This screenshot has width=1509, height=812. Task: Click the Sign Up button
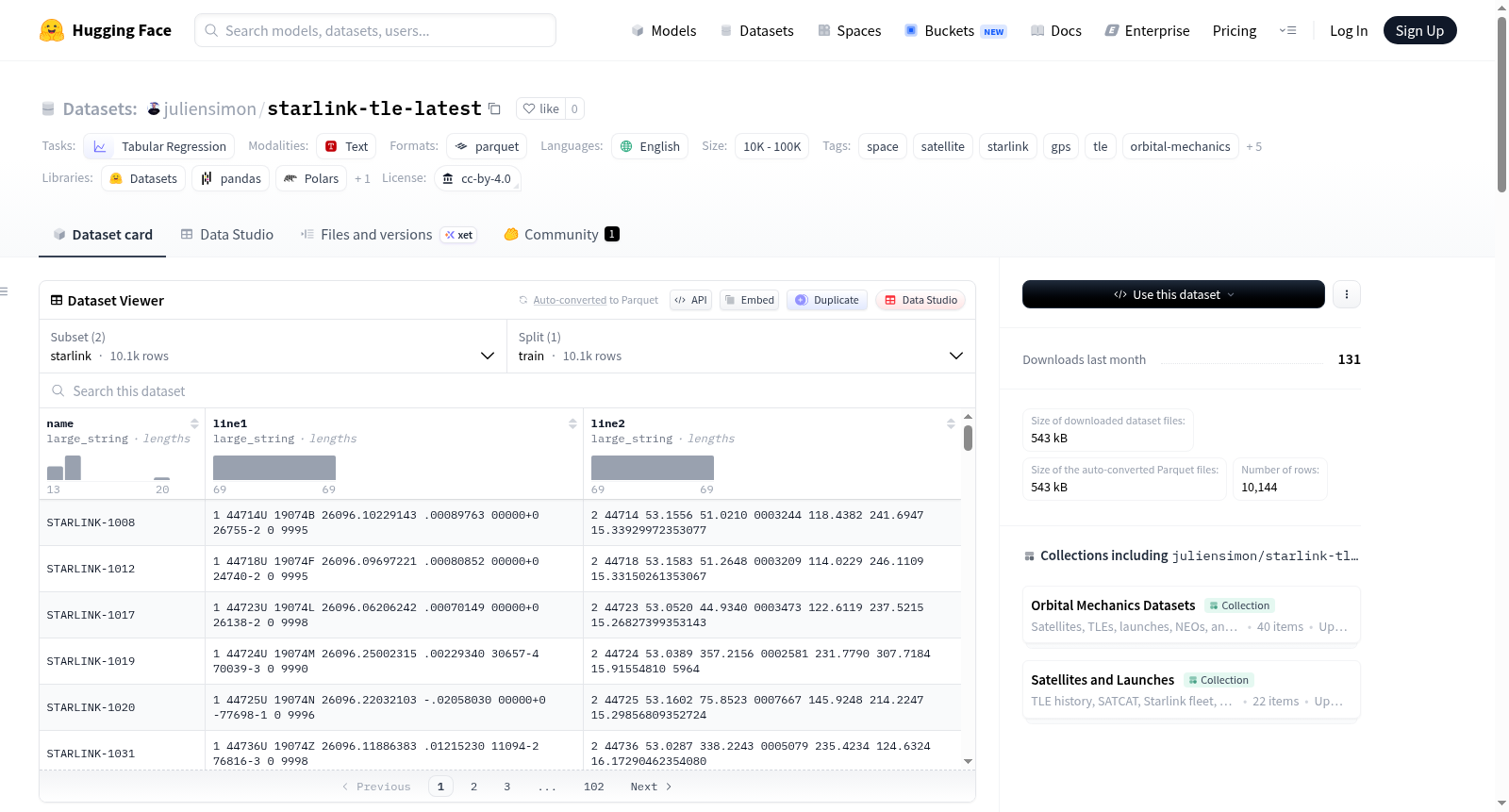coord(1420,31)
